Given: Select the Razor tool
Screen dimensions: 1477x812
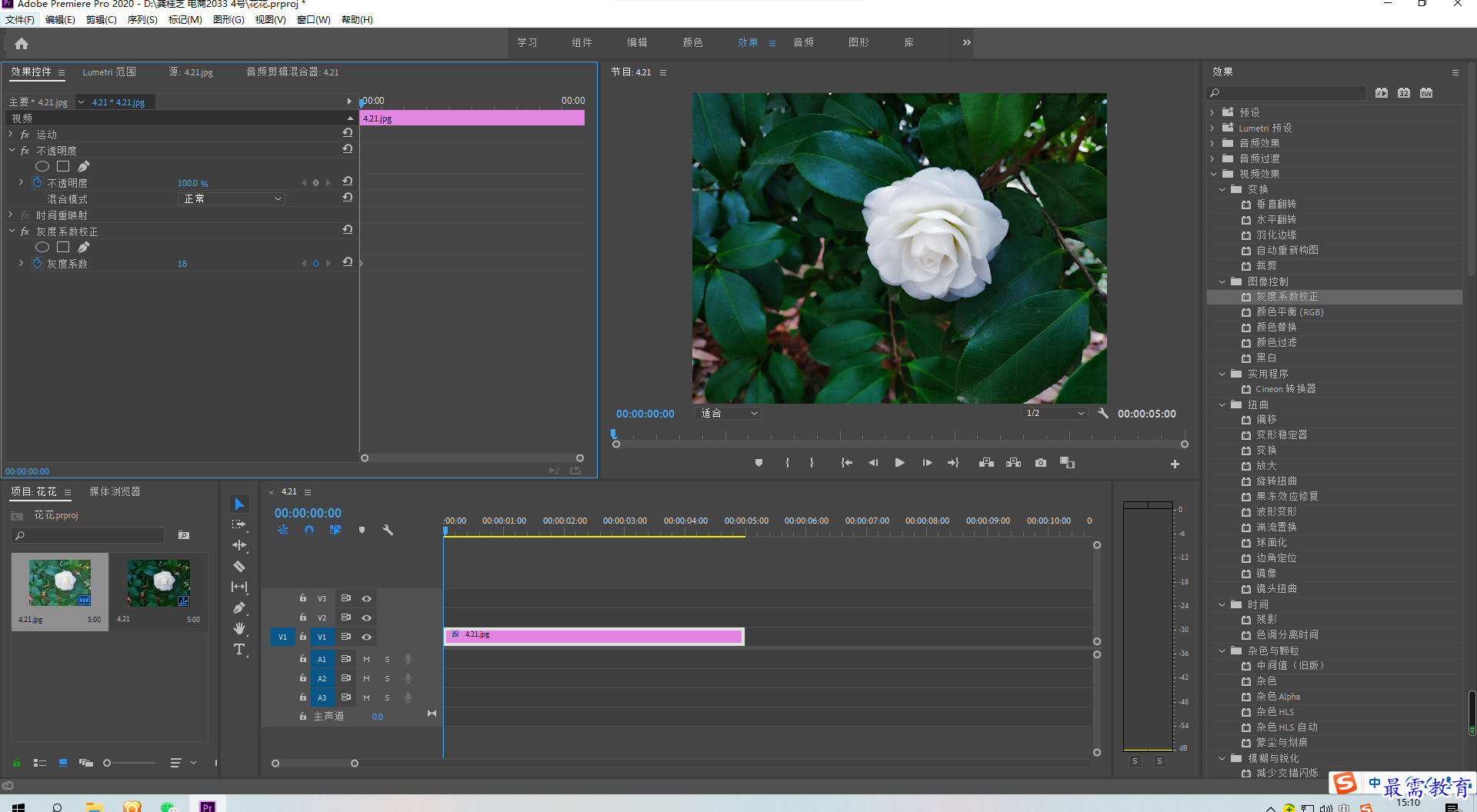Looking at the screenshot, I should coord(239,566).
